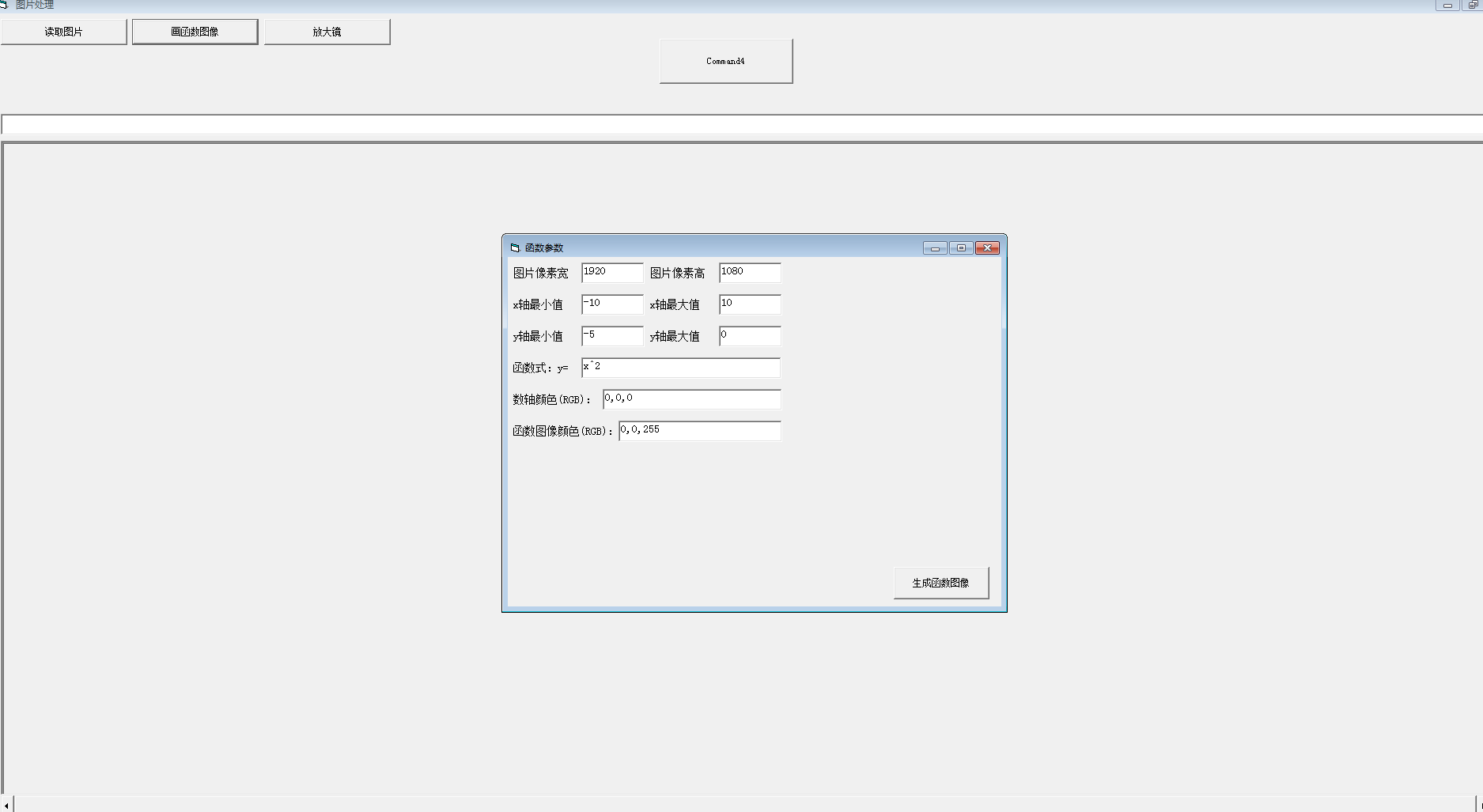Click the y轴最小值 field showing -5
The width and height of the screenshot is (1483, 812).
612,336
